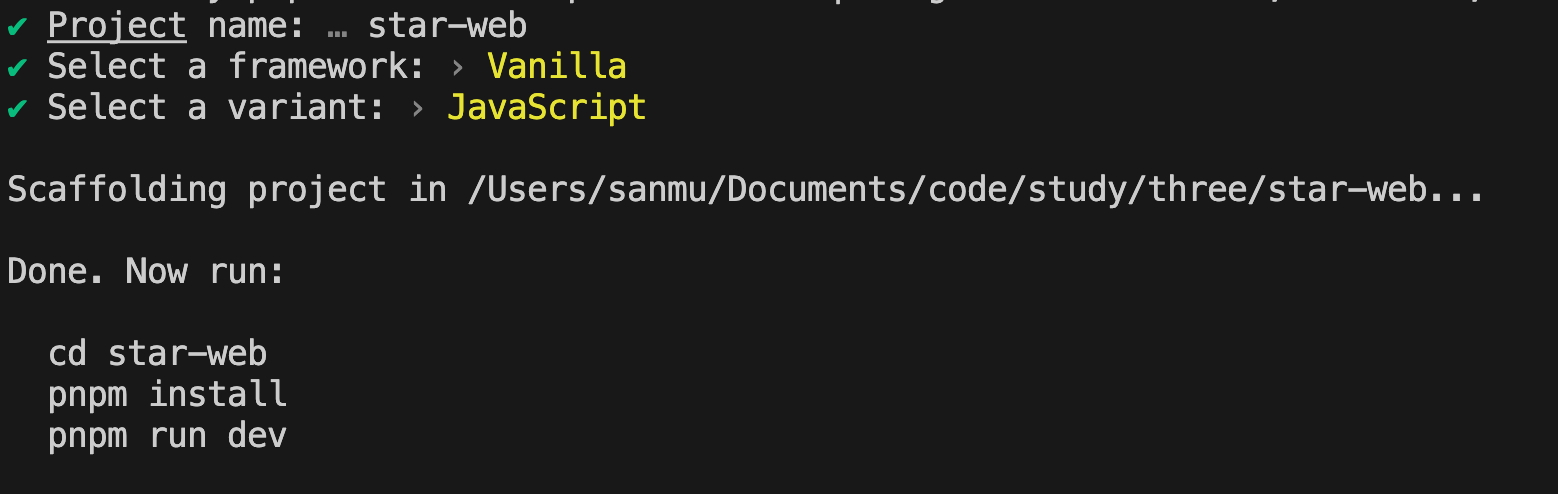Click the yellow JavaScript variant text

[x=547, y=107]
